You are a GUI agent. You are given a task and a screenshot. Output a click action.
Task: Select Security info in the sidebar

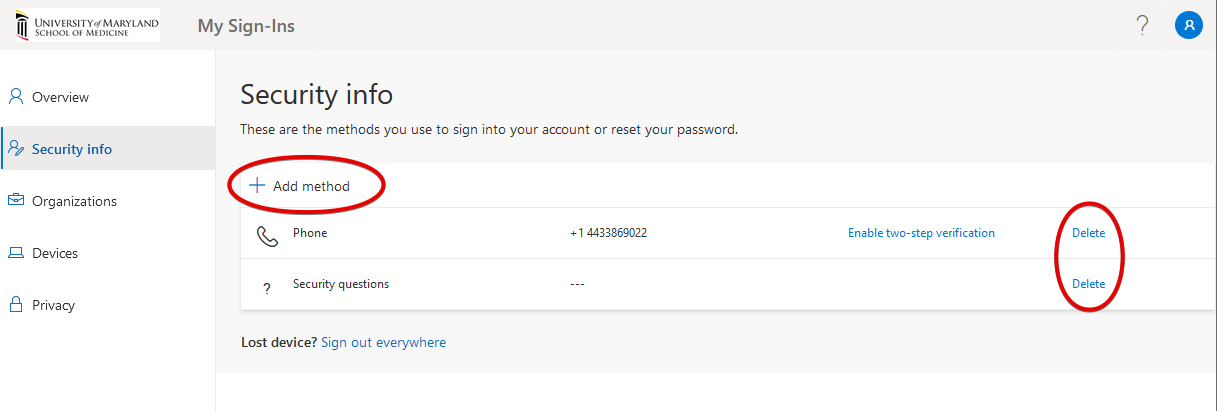click(x=72, y=149)
